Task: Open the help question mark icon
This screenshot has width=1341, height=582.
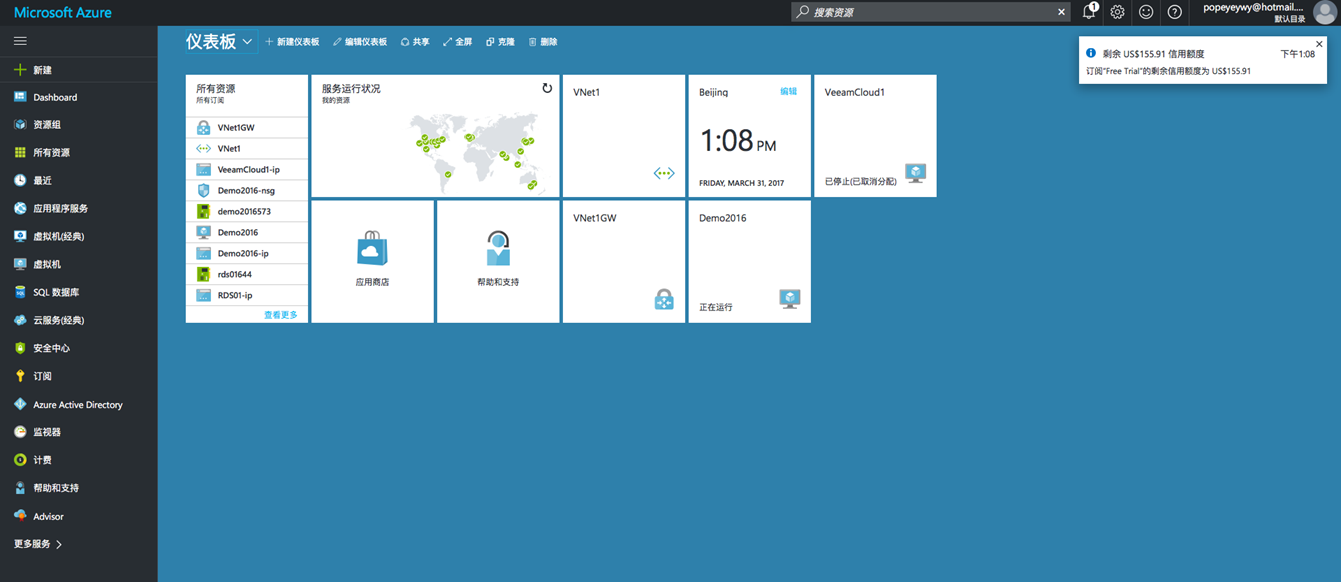Action: (1175, 12)
